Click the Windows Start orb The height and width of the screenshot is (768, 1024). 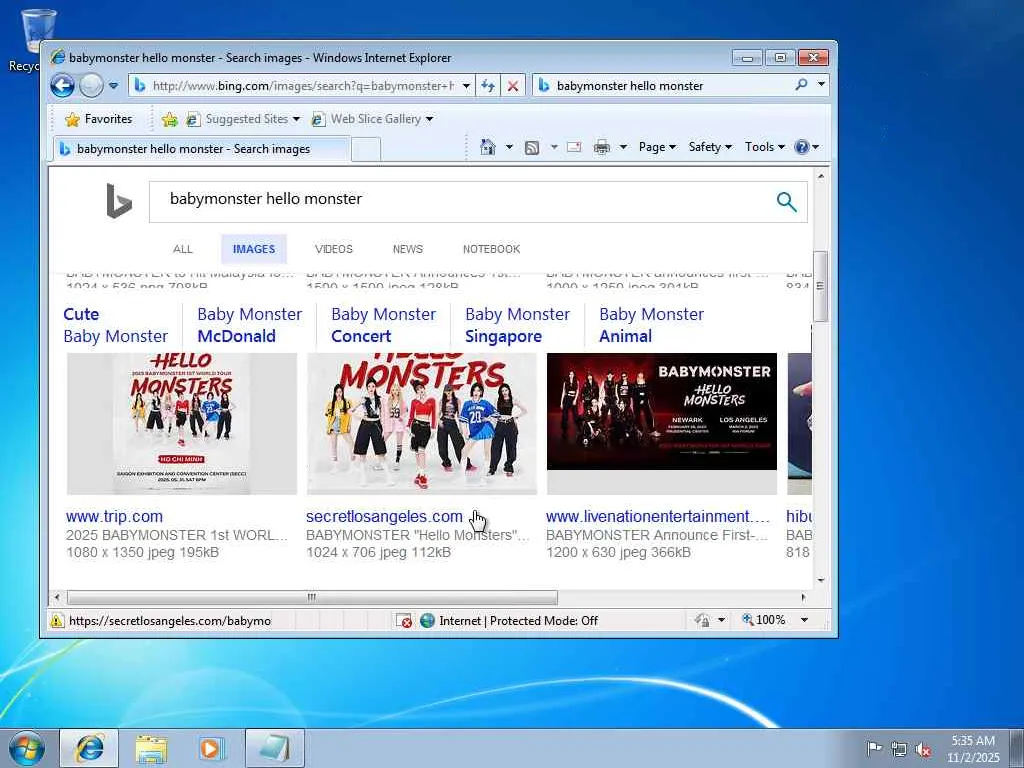(x=26, y=748)
